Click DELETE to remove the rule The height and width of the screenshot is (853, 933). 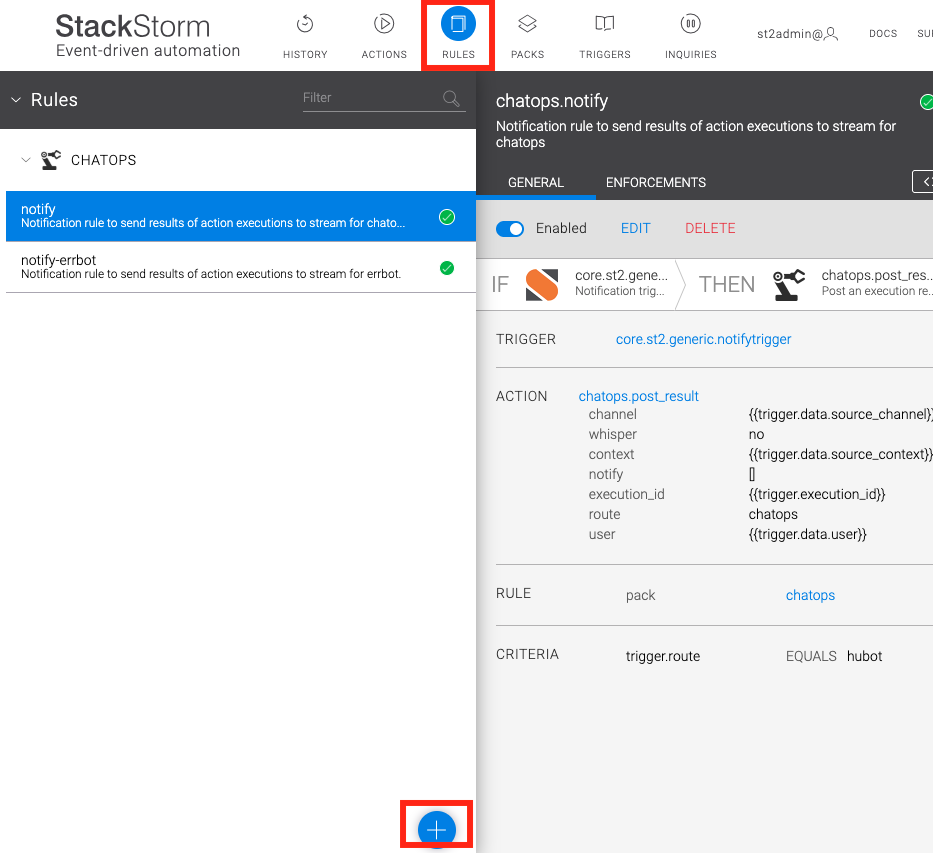(x=710, y=228)
